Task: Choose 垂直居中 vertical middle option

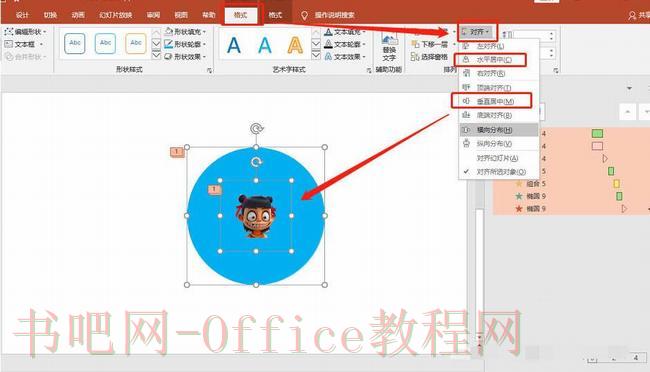Action: coord(491,101)
